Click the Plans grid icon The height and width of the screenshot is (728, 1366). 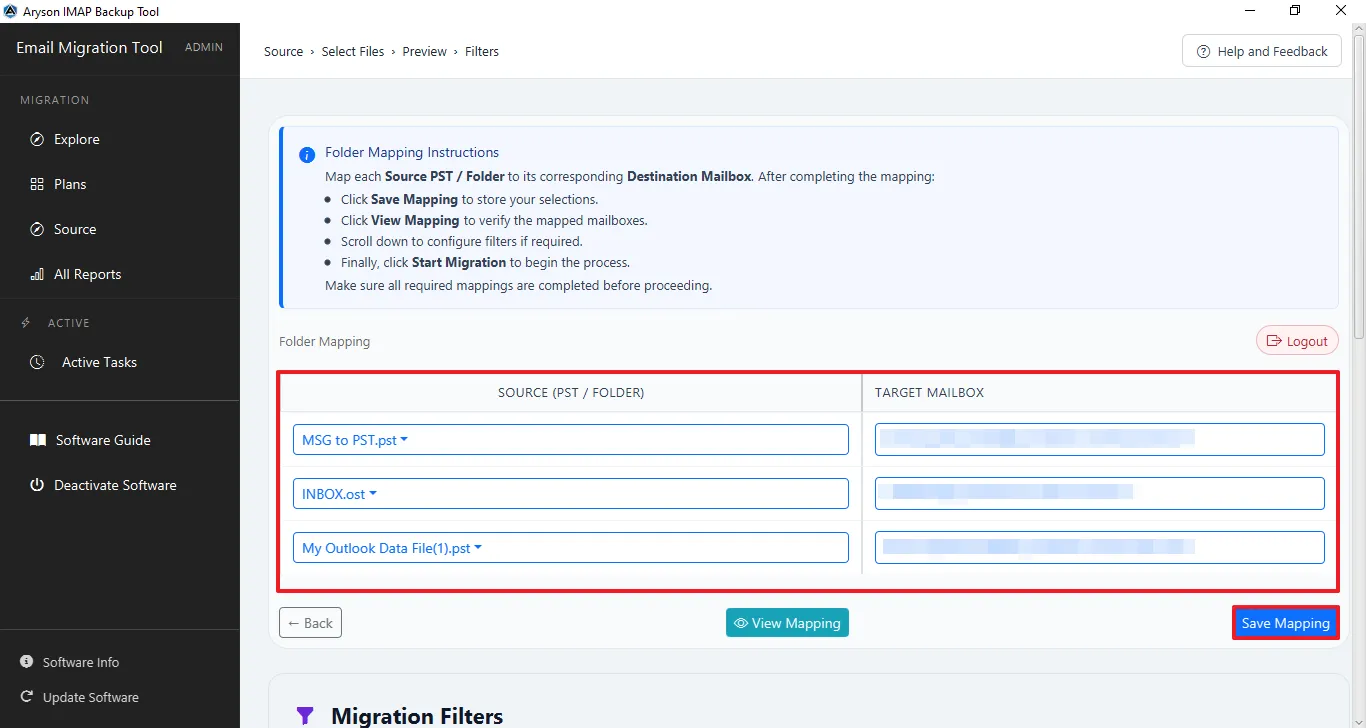click(x=37, y=184)
